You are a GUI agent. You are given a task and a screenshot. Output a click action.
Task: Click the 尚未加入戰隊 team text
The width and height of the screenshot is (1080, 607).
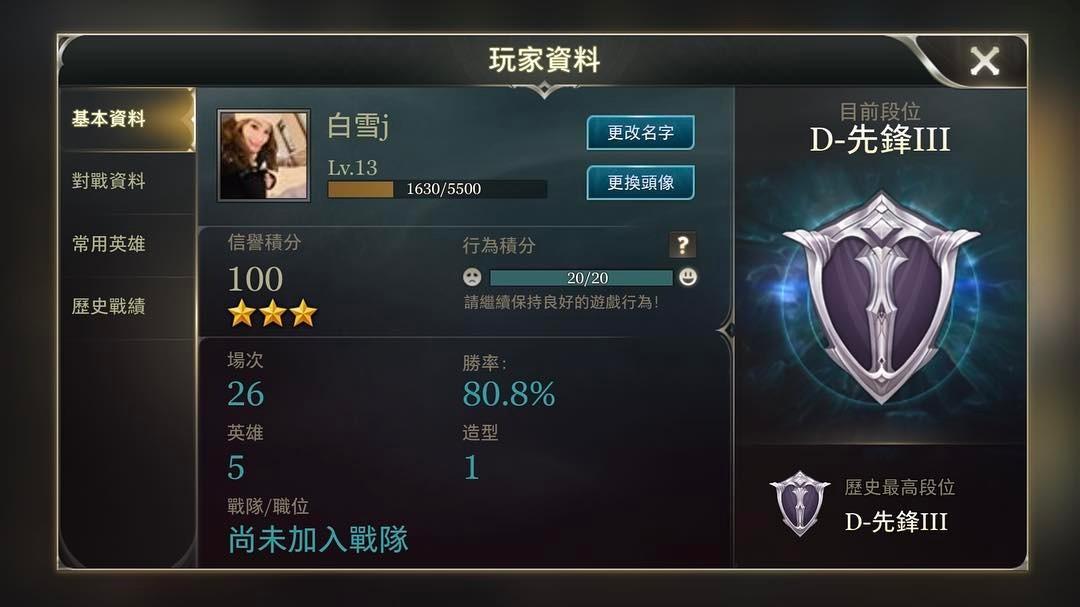[318, 539]
